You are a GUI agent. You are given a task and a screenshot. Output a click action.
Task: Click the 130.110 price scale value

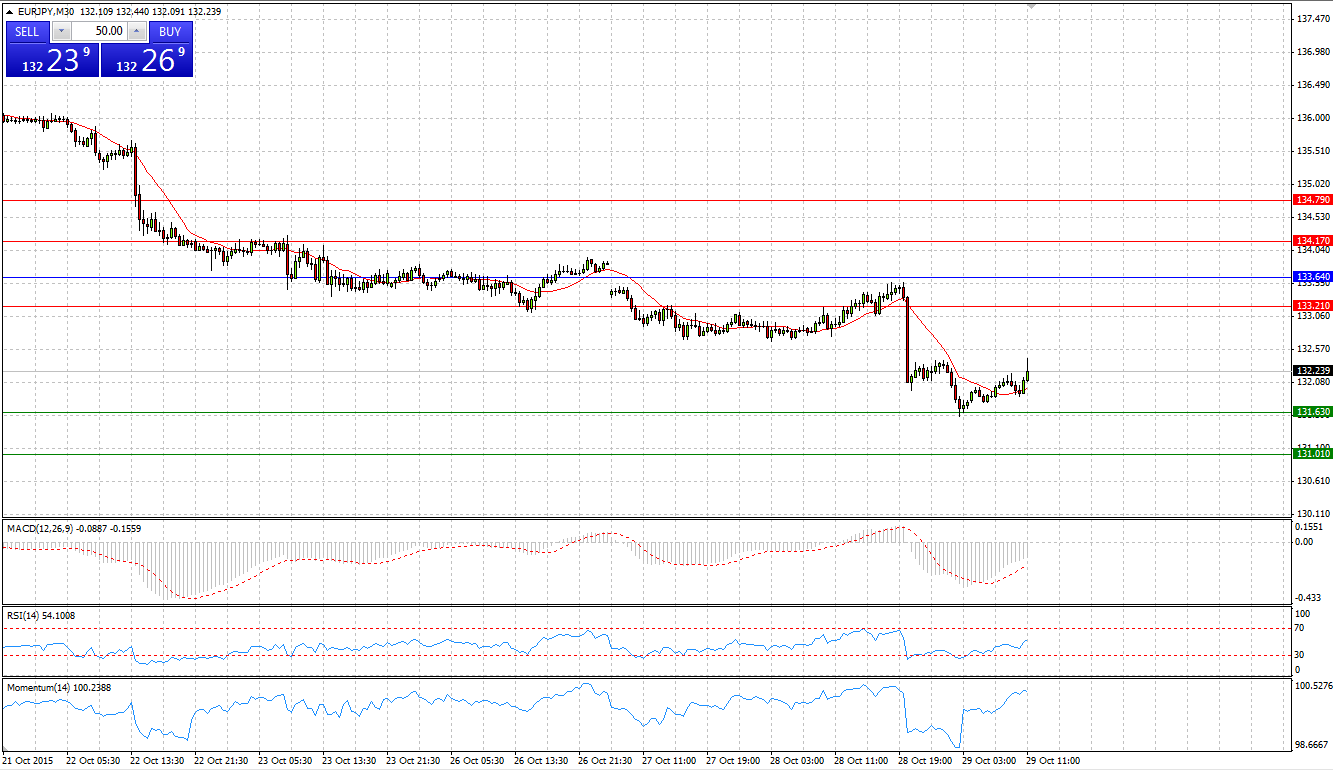[x=1311, y=513]
